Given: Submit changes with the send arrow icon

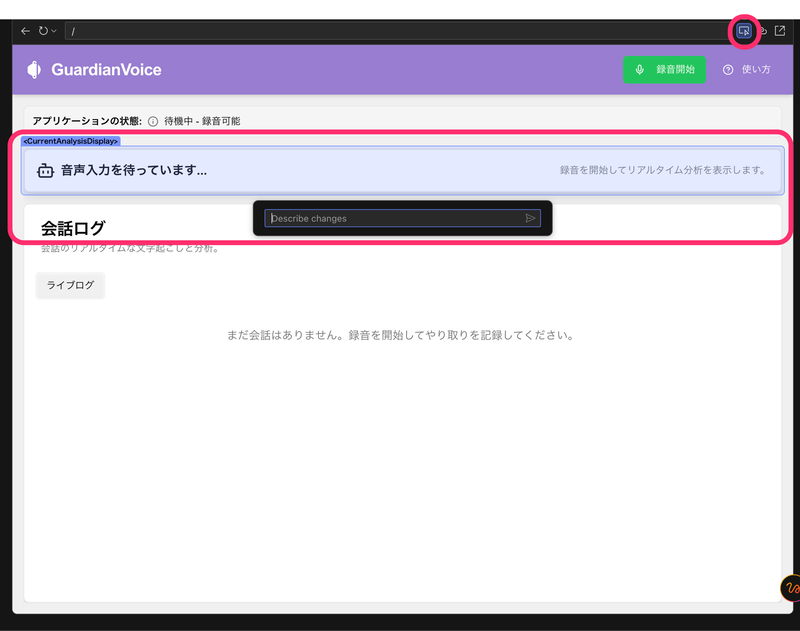Looking at the screenshot, I should coord(531,218).
